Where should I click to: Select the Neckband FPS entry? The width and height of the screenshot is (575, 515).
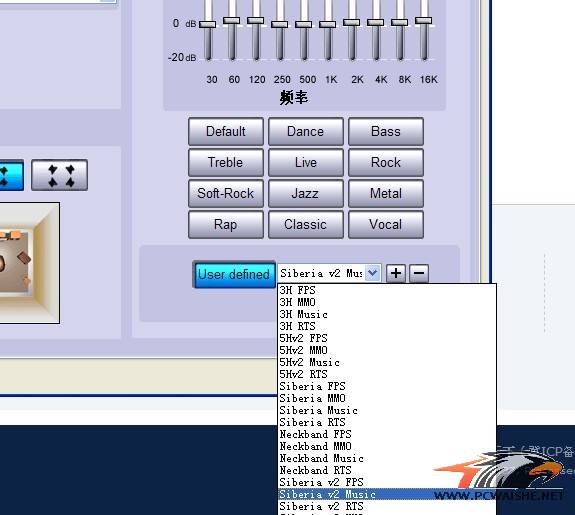pyautogui.click(x=387, y=434)
